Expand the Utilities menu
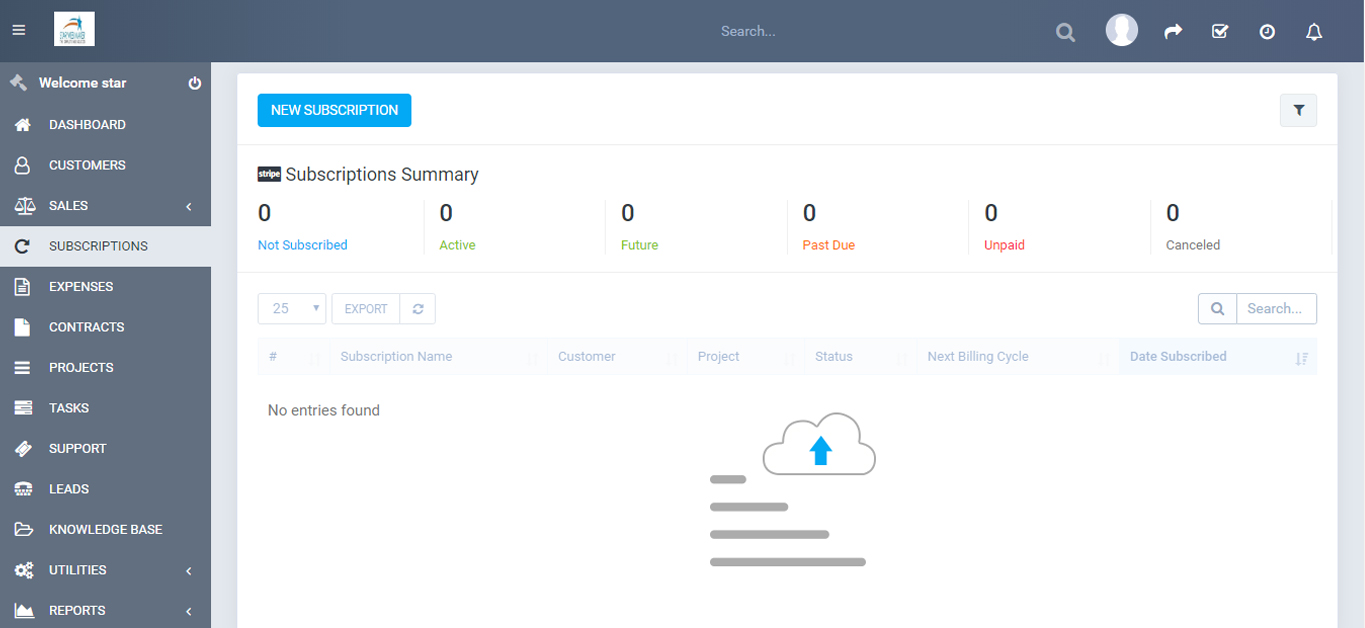Viewport: 1365px width, 628px height. [x=105, y=570]
